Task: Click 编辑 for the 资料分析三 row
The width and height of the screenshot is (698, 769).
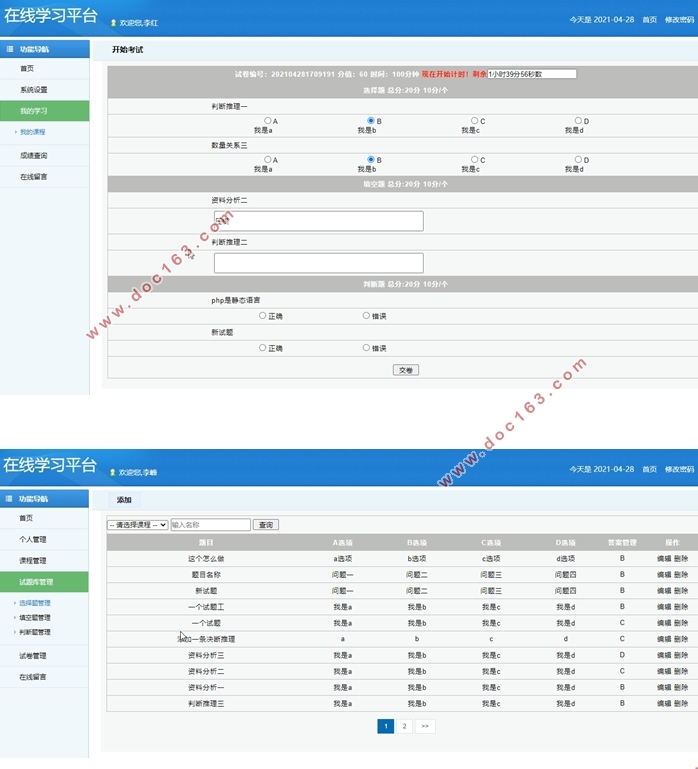Action: 664,655
